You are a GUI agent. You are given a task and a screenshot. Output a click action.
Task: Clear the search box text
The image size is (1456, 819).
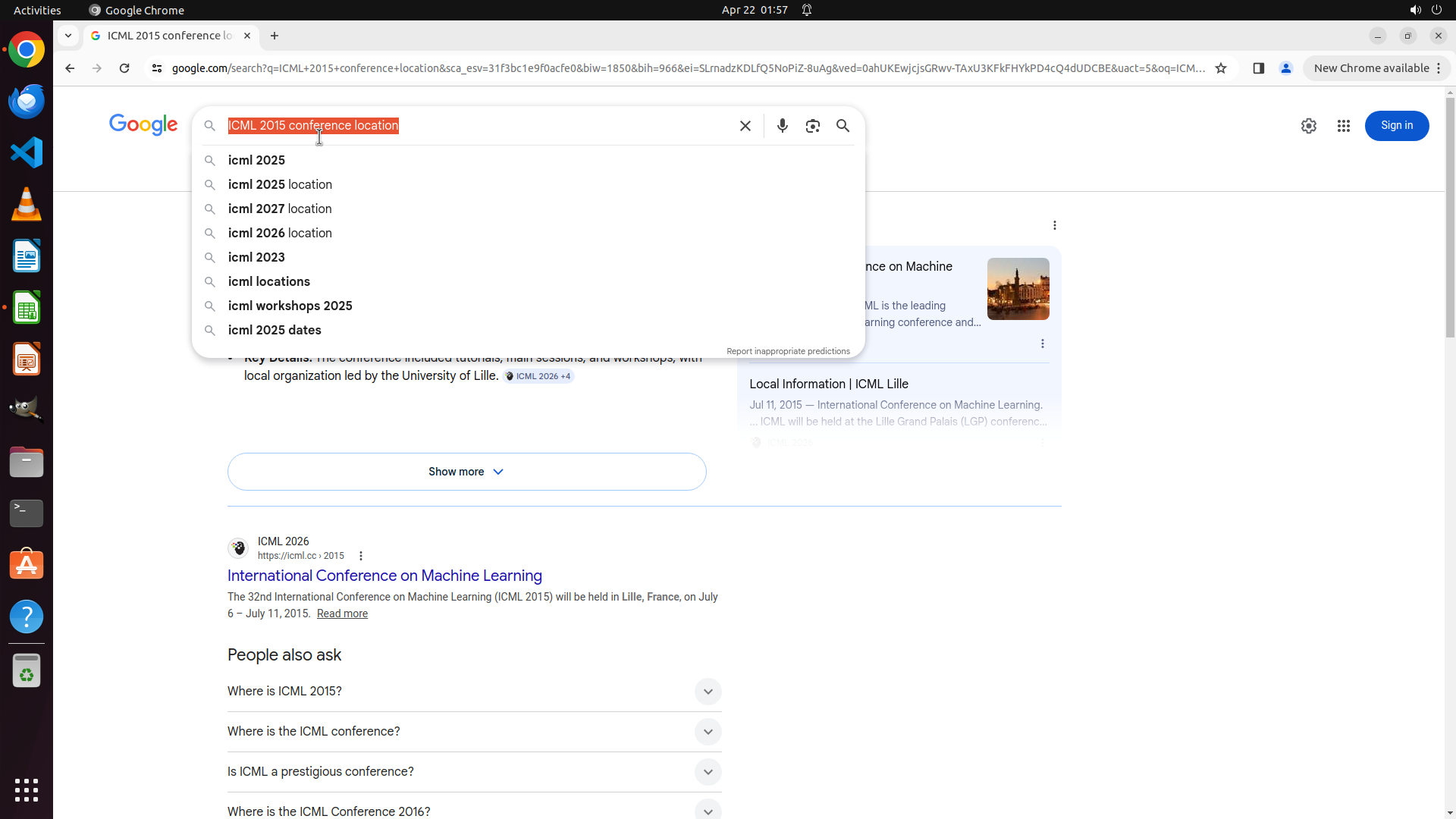tap(745, 126)
